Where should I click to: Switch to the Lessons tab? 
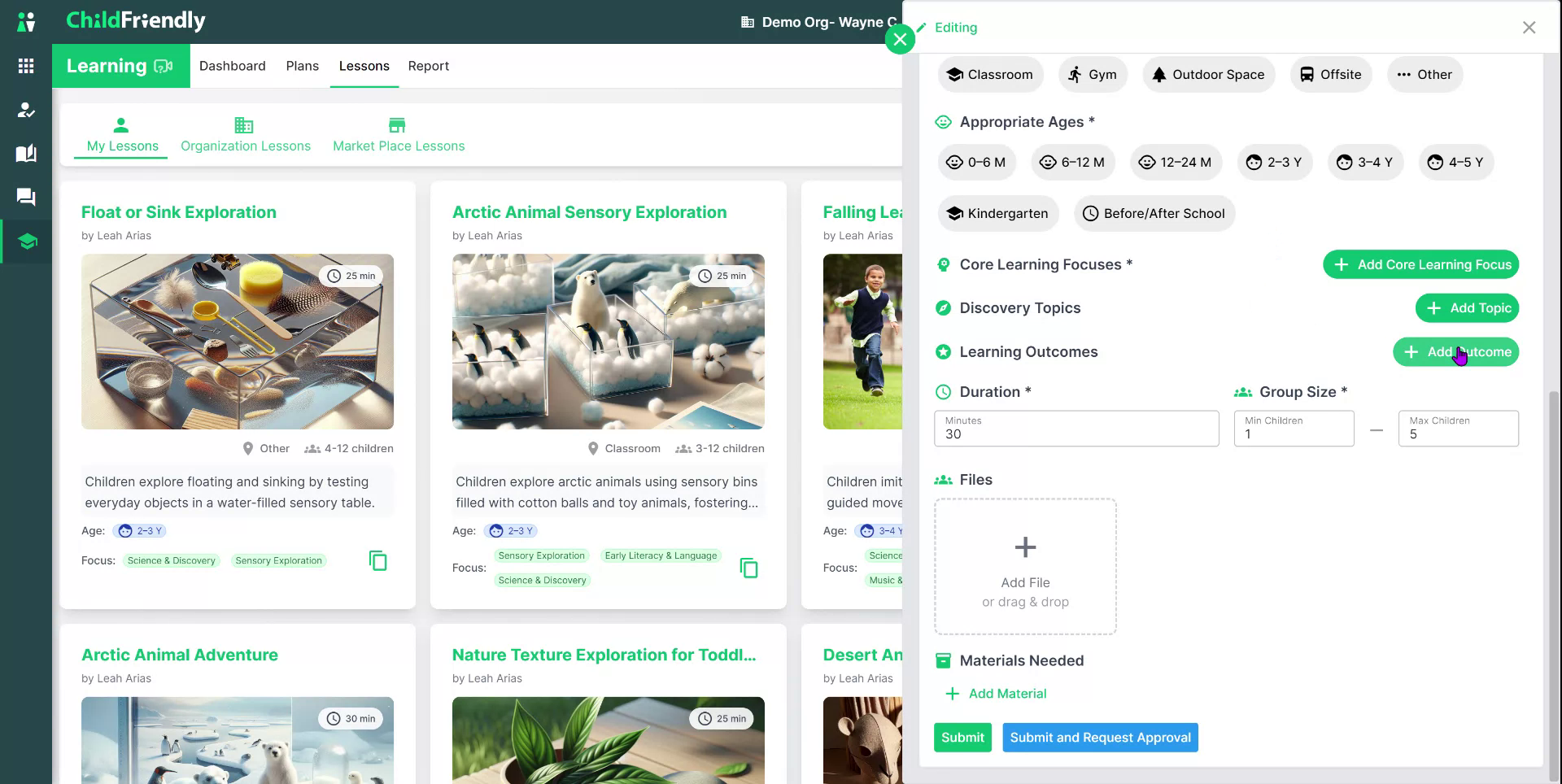coord(364,66)
